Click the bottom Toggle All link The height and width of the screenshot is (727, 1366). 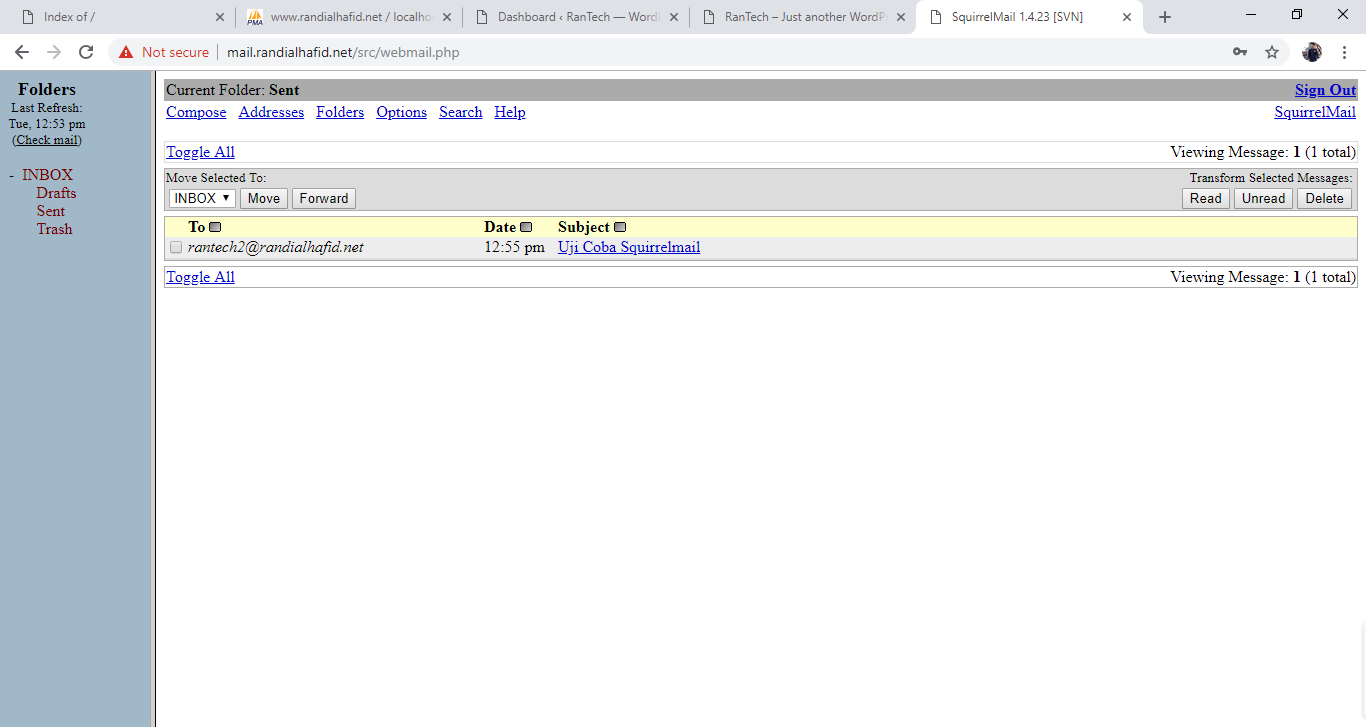(200, 277)
